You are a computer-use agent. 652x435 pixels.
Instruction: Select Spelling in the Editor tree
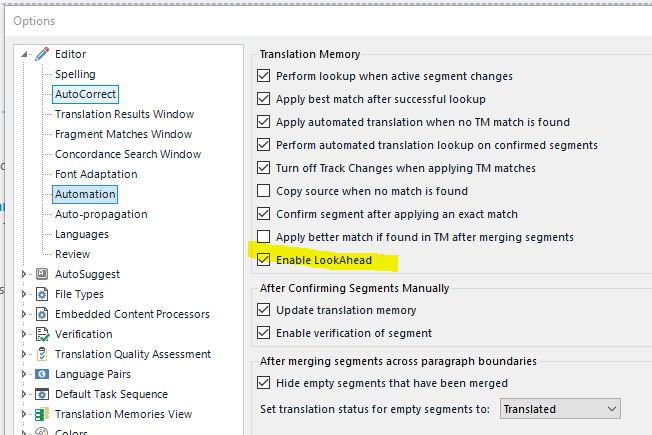tap(75, 74)
